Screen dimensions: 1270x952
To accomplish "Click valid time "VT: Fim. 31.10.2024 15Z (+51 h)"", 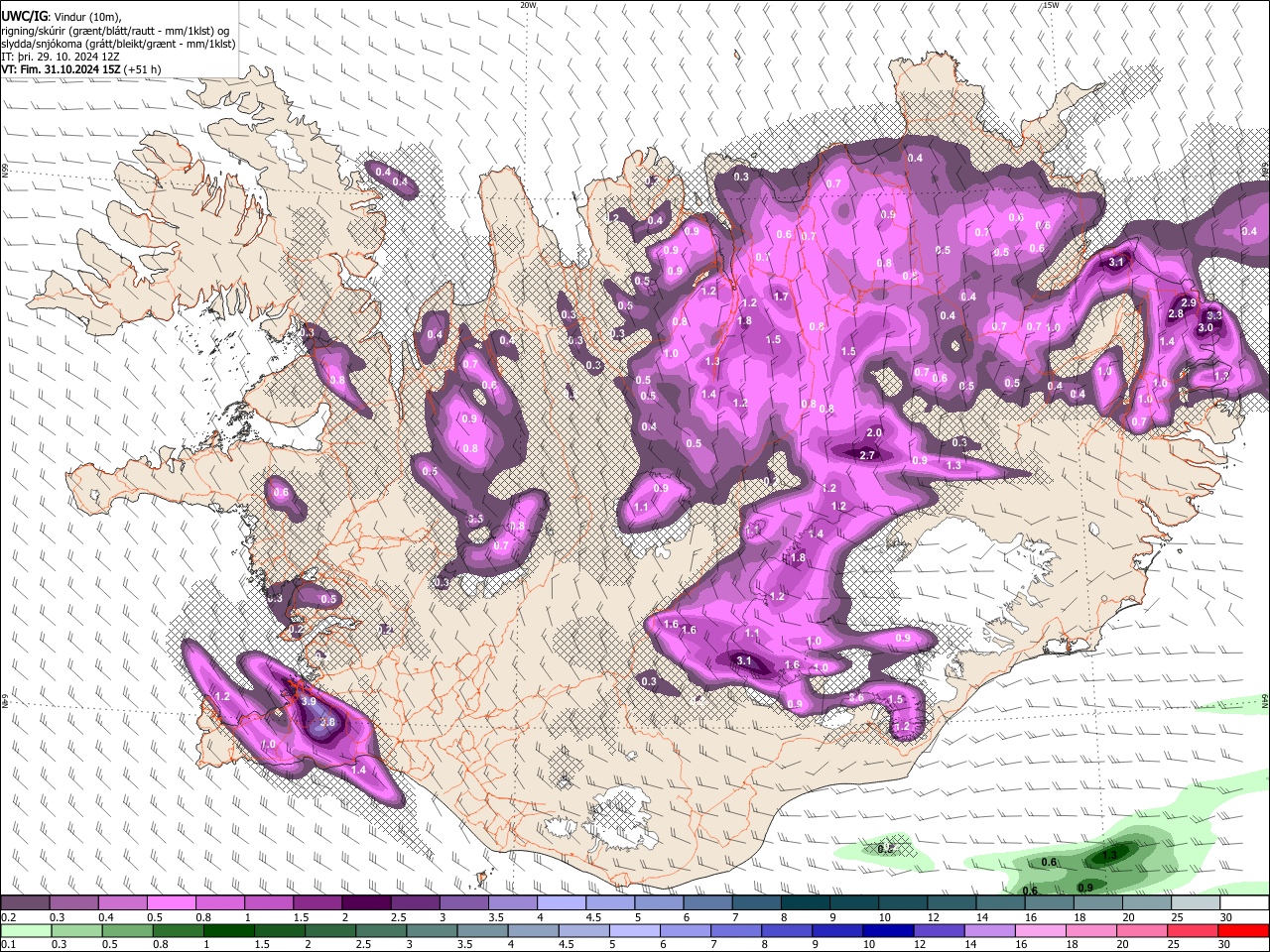I will coord(81,70).
